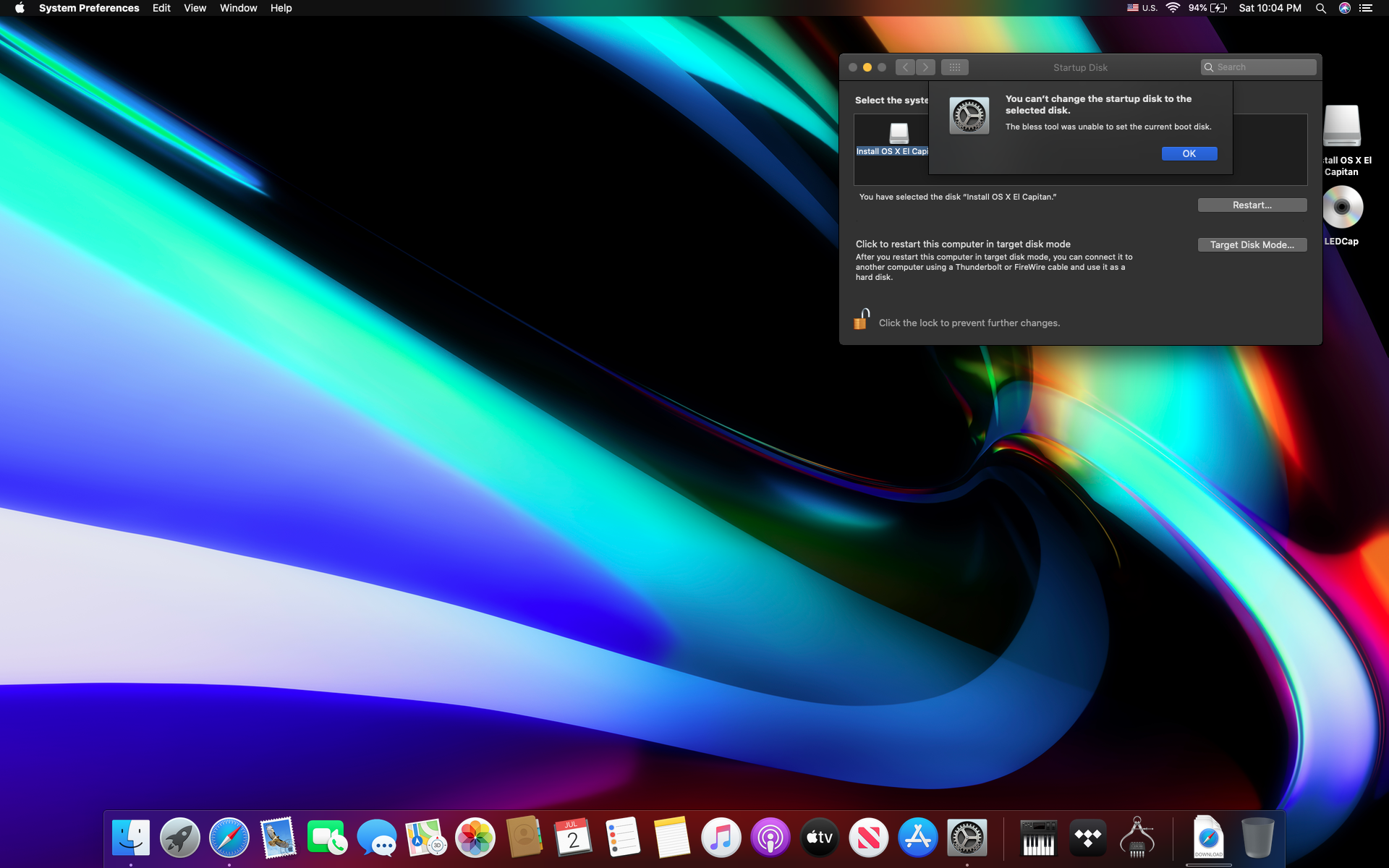Viewport: 1389px width, 868px height.
Task: Open Notification Center from the menu bar
Action: [1365, 8]
